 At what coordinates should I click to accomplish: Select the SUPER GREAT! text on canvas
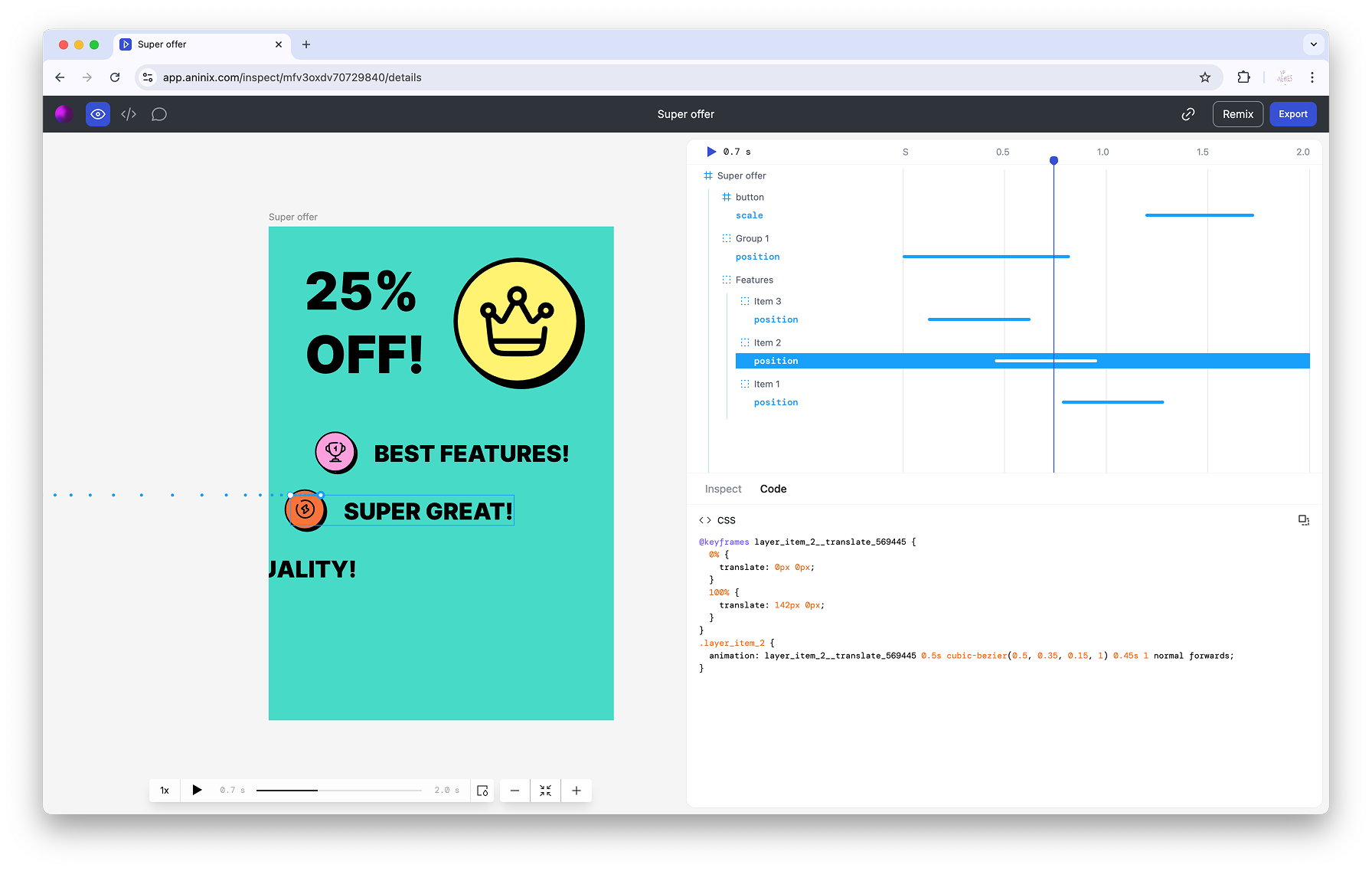[x=428, y=512]
